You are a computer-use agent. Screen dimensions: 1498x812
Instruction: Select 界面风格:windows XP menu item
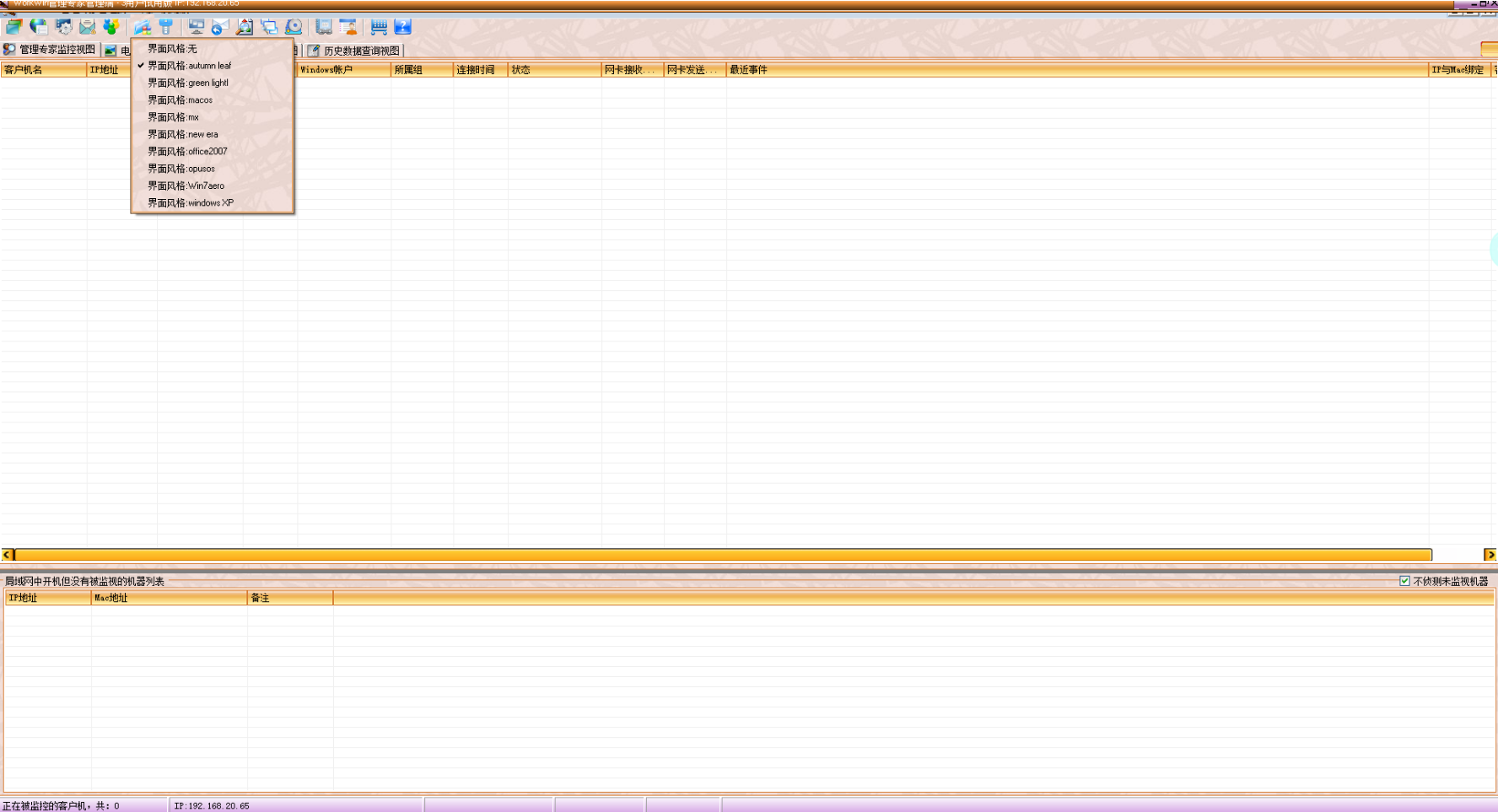pos(213,203)
